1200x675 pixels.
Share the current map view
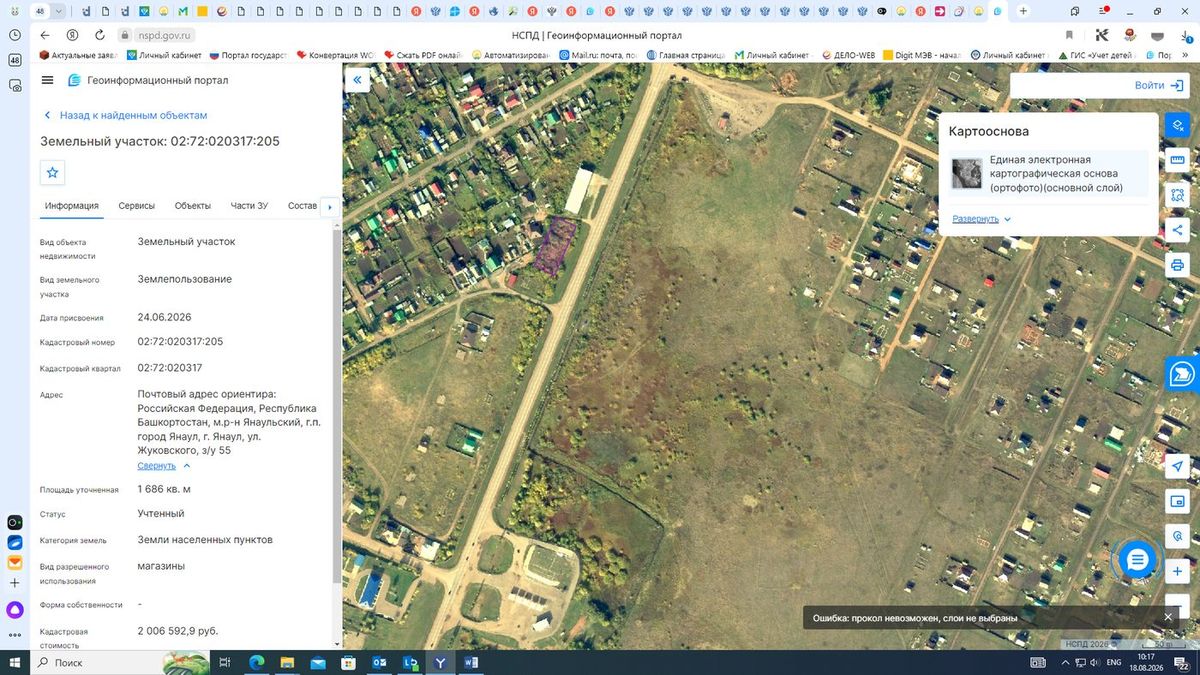tap(1177, 230)
